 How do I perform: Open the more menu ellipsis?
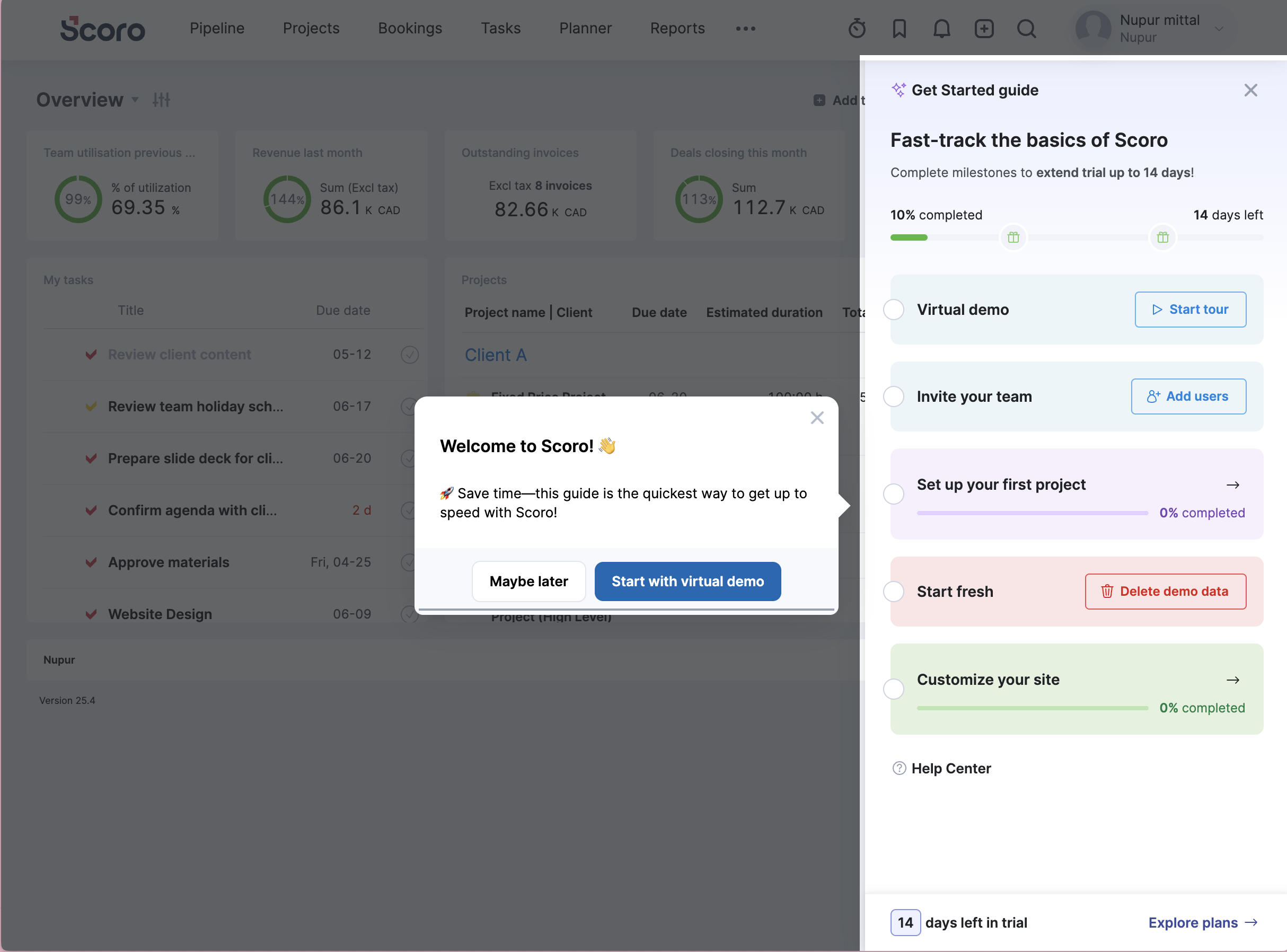(x=745, y=28)
